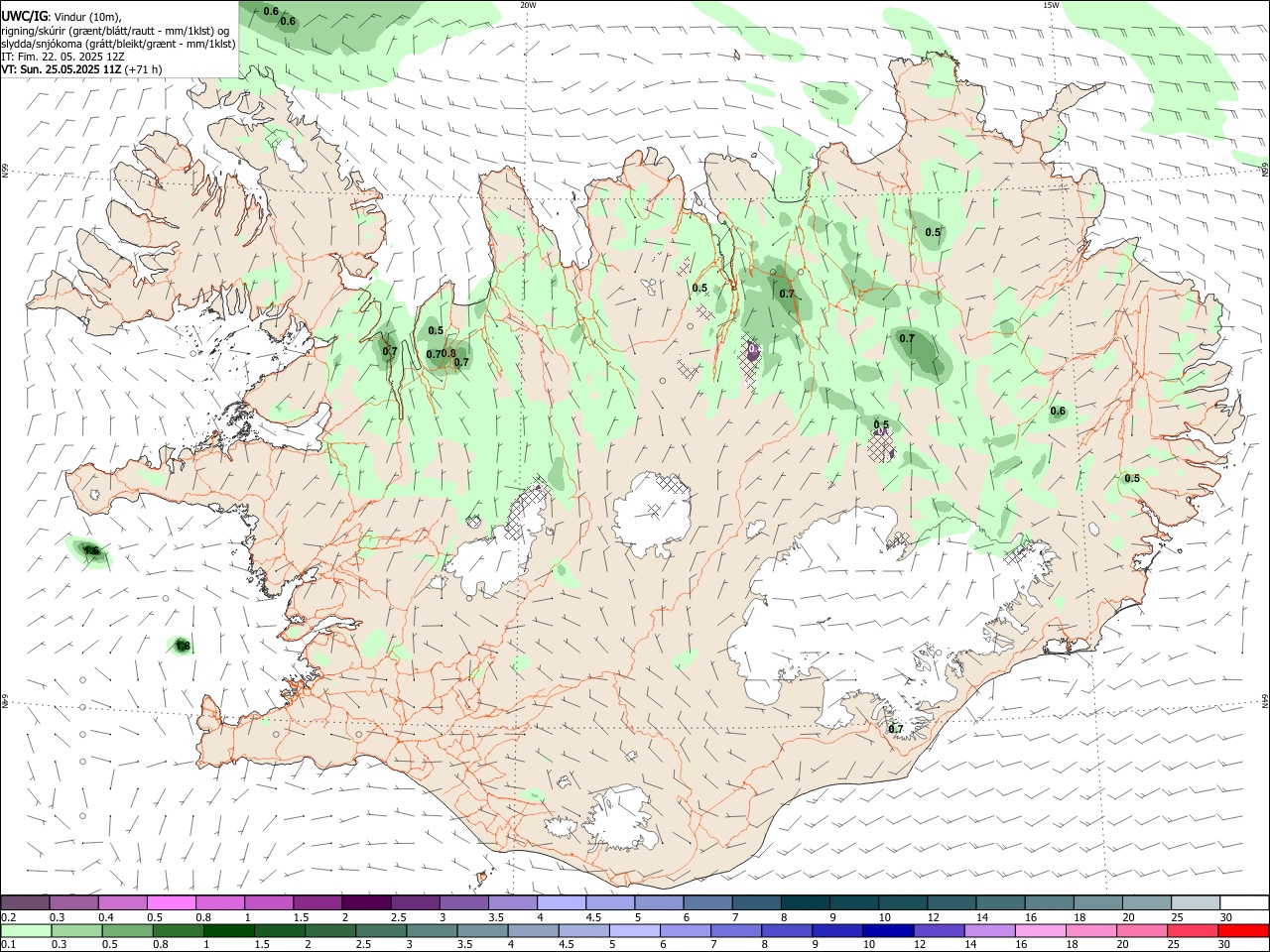The height and width of the screenshot is (952, 1270).
Task: Click the '1.8' precipitation value offshore
Action: click(x=183, y=647)
